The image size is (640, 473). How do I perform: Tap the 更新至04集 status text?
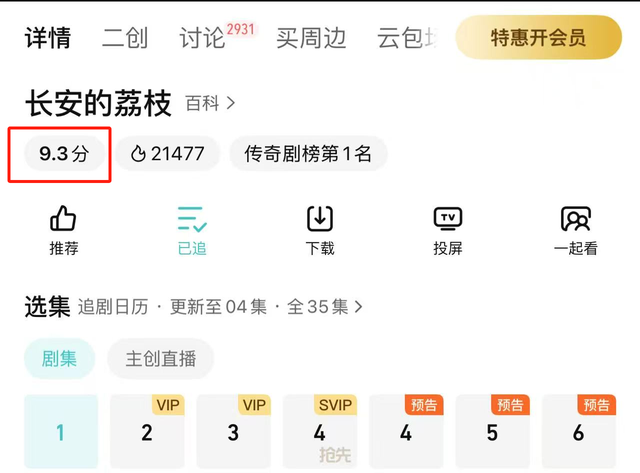click(x=218, y=306)
